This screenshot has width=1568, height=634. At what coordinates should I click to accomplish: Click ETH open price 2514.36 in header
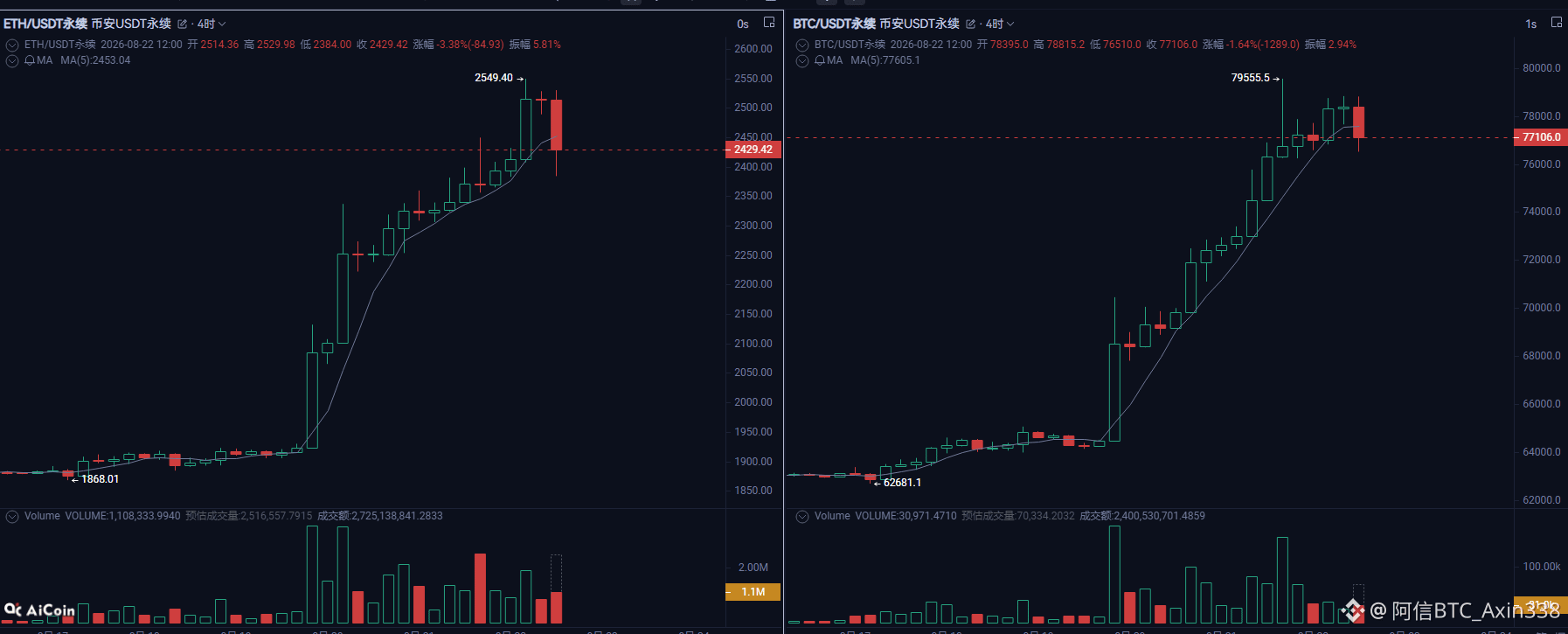tap(219, 45)
